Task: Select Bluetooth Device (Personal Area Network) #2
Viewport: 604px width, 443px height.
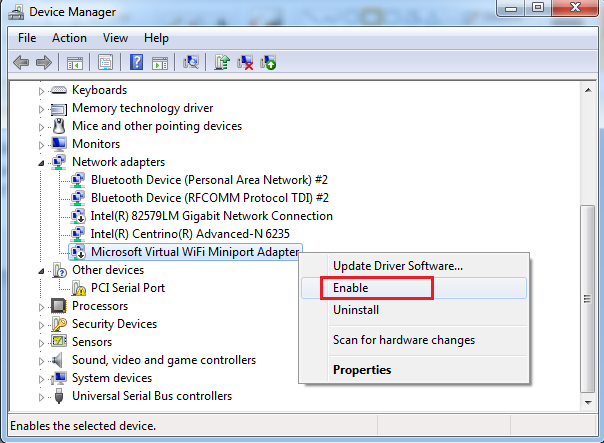Action: 209,180
